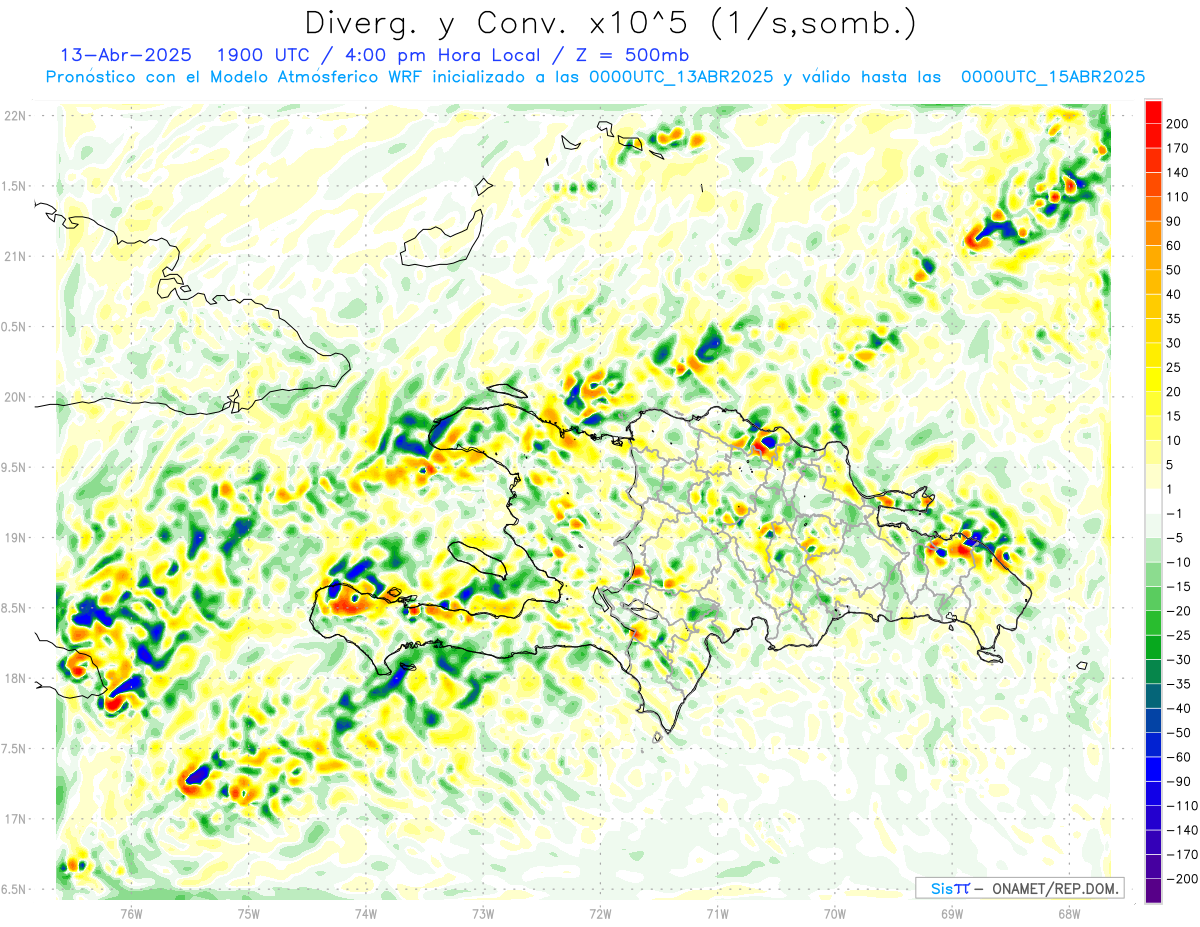This screenshot has height=927, width=1200.
Task: Click the '-15' value on the color scale
Action: pyautogui.click(x=1180, y=587)
